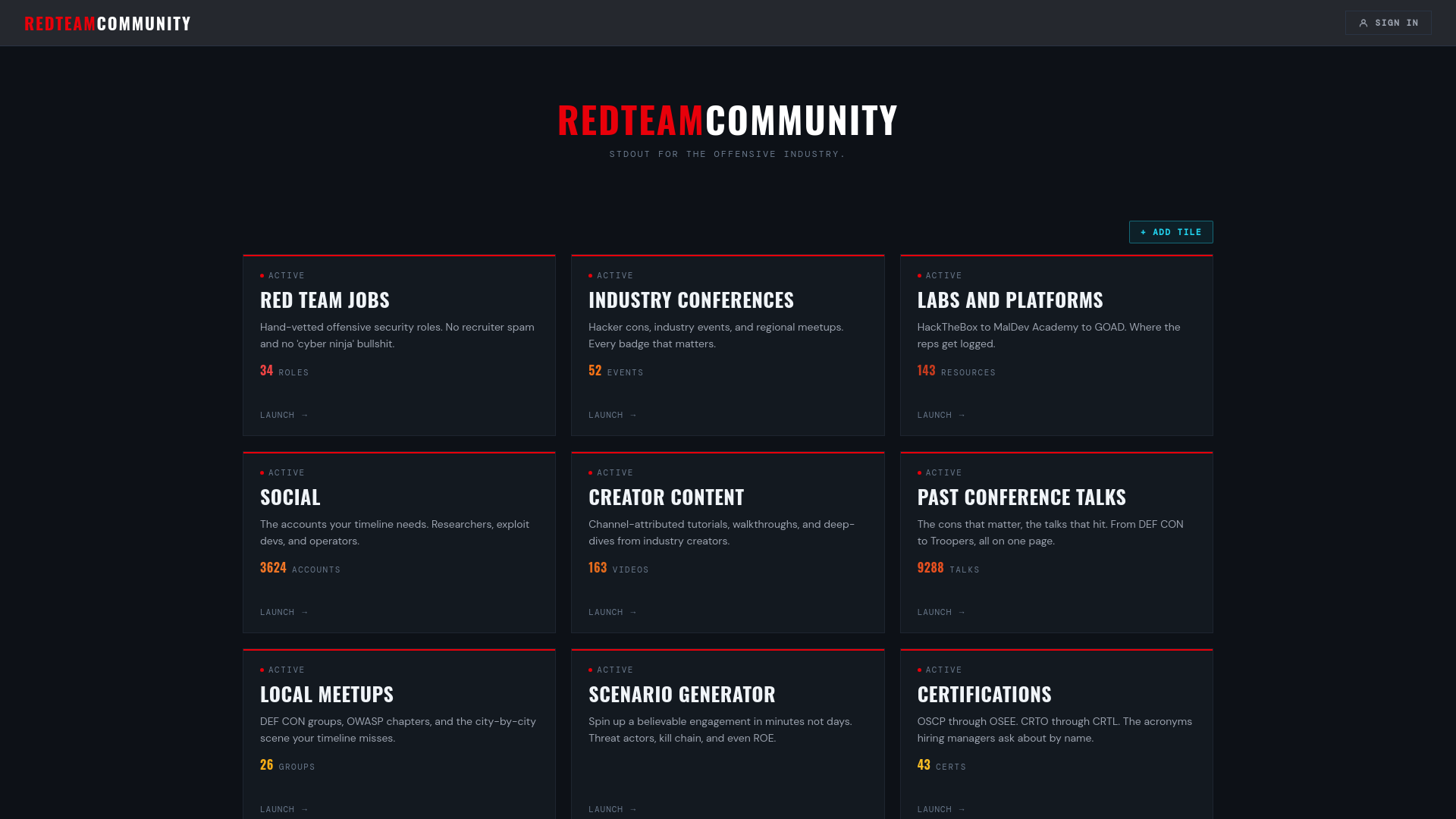This screenshot has height=819, width=1456.
Task: Click the 'cons that matter' description
Action: tap(1050, 533)
